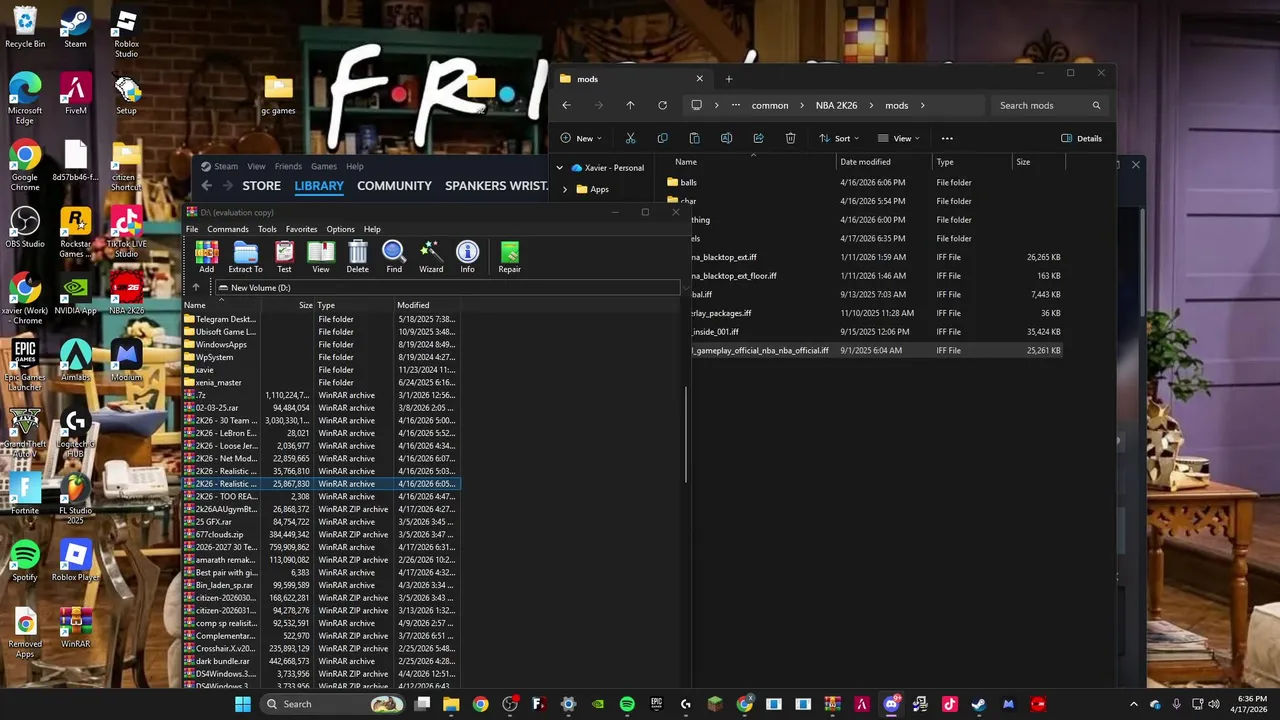The width and height of the screenshot is (1280, 720).
Task: Open WinRAR File menu
Action: 192,229
